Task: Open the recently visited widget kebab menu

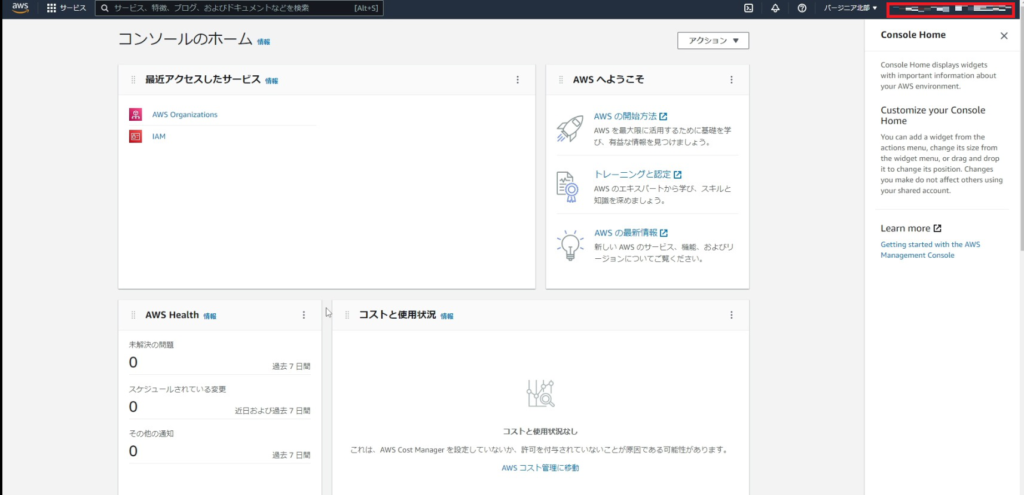Action: pyautogui.click(x=517, y=80)
